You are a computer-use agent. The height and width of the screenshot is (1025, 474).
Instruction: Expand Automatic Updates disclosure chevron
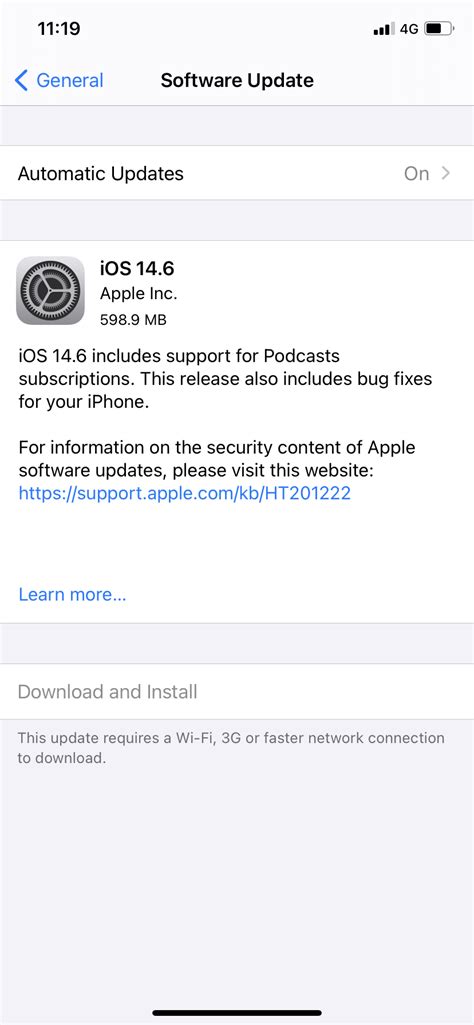coord(446,173)
